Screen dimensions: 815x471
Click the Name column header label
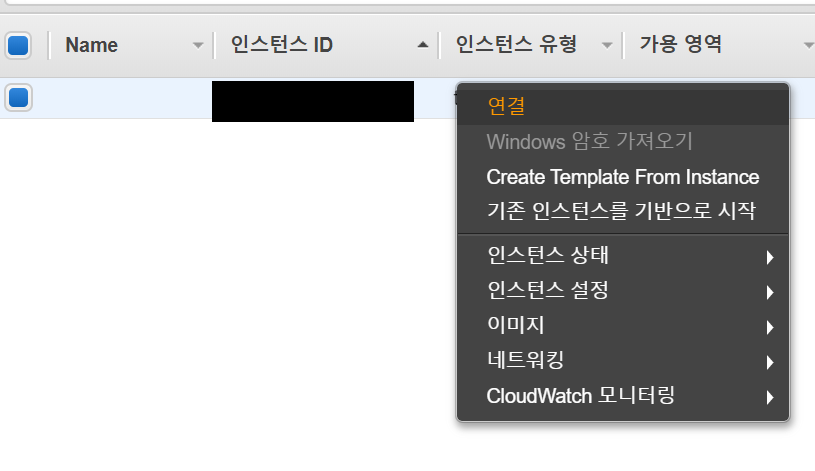click(x=91, y=45)
